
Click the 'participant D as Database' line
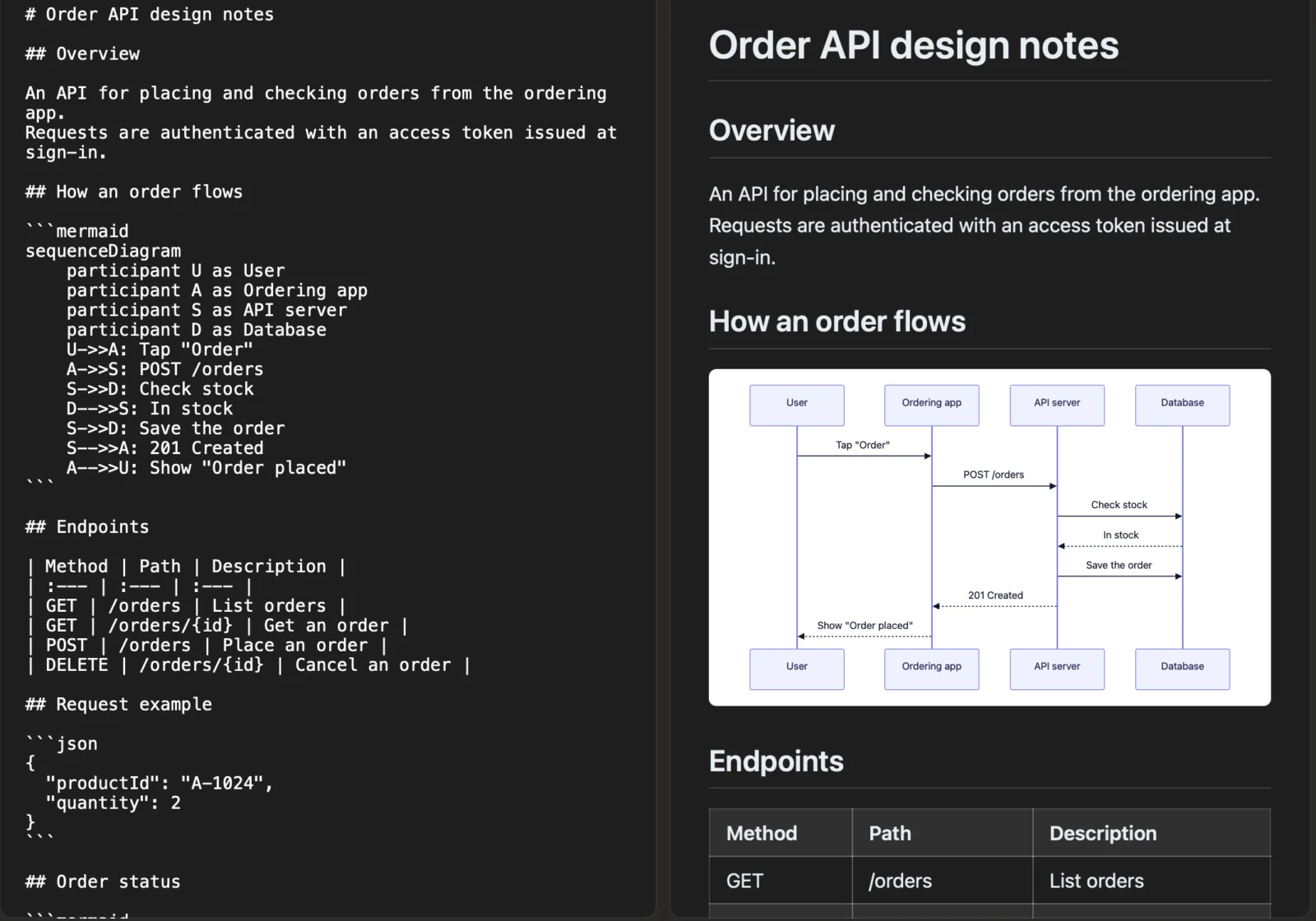click(x=196, y=330)
